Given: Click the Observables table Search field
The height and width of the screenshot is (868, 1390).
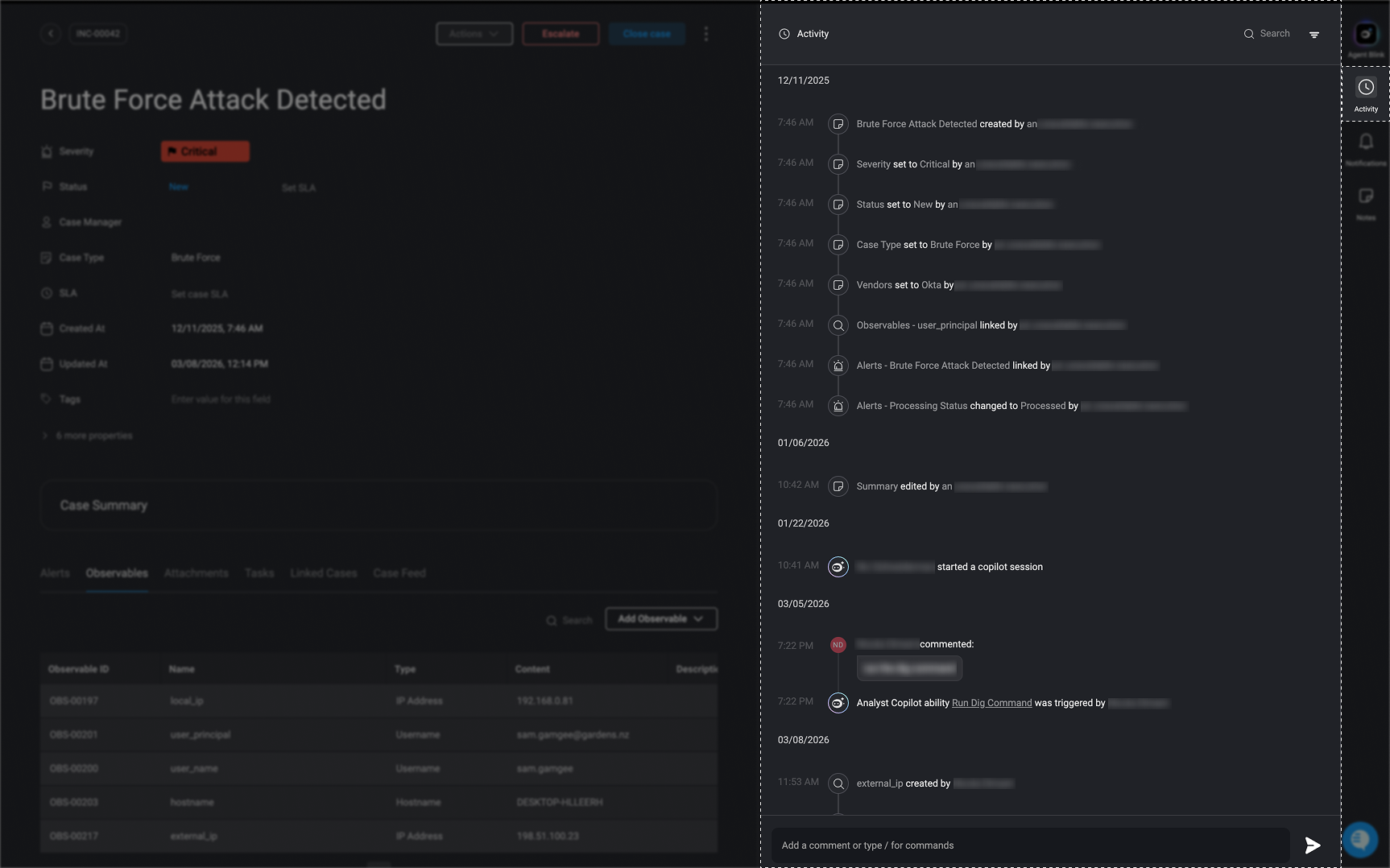Looking at the screenshot, I should [569, 620].
